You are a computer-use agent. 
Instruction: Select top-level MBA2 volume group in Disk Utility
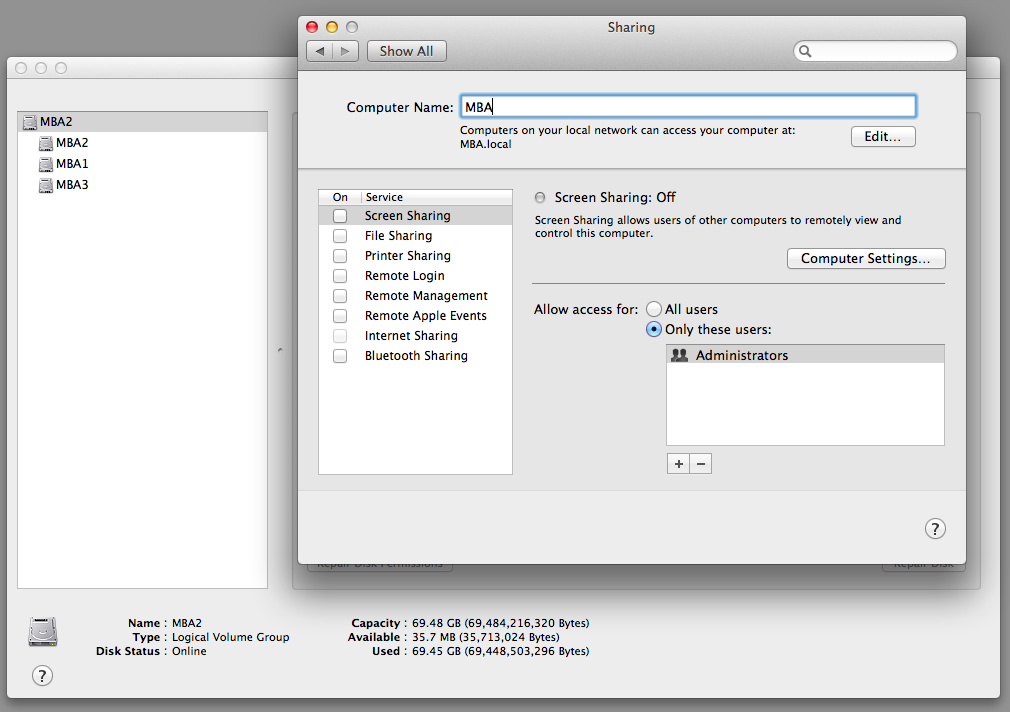point(142,122)
